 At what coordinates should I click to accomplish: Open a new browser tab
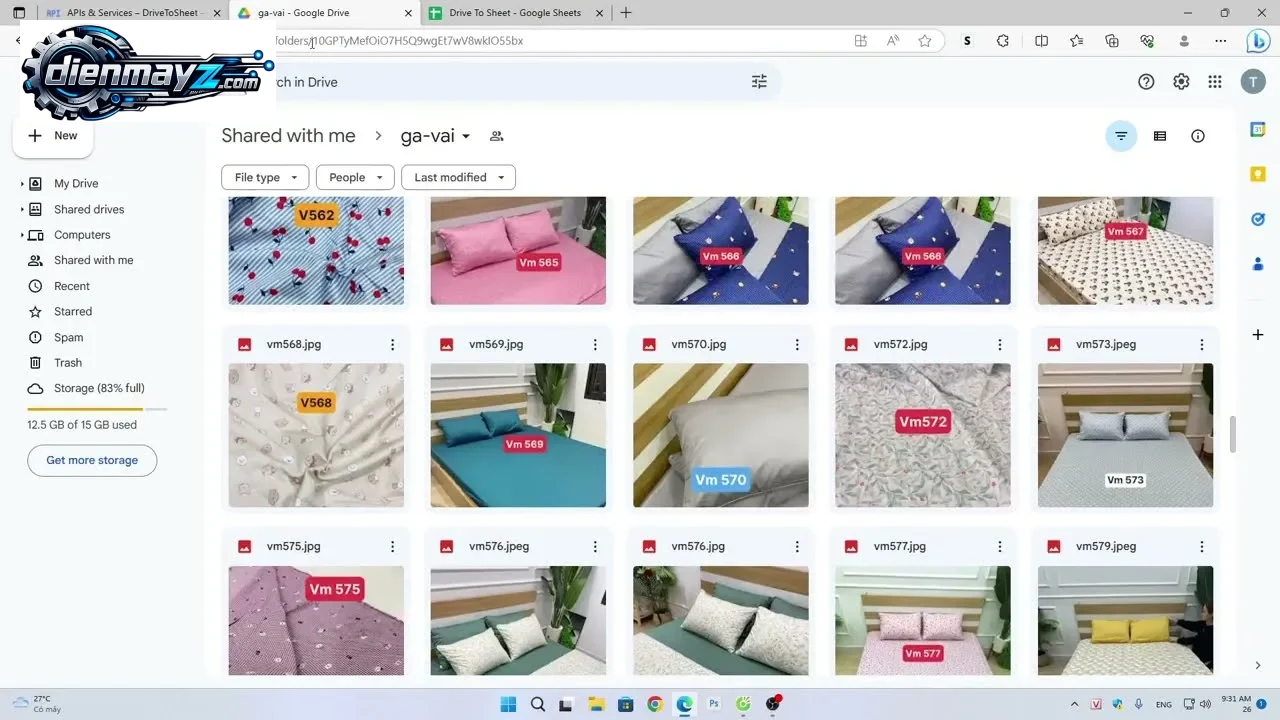point(626,13)
